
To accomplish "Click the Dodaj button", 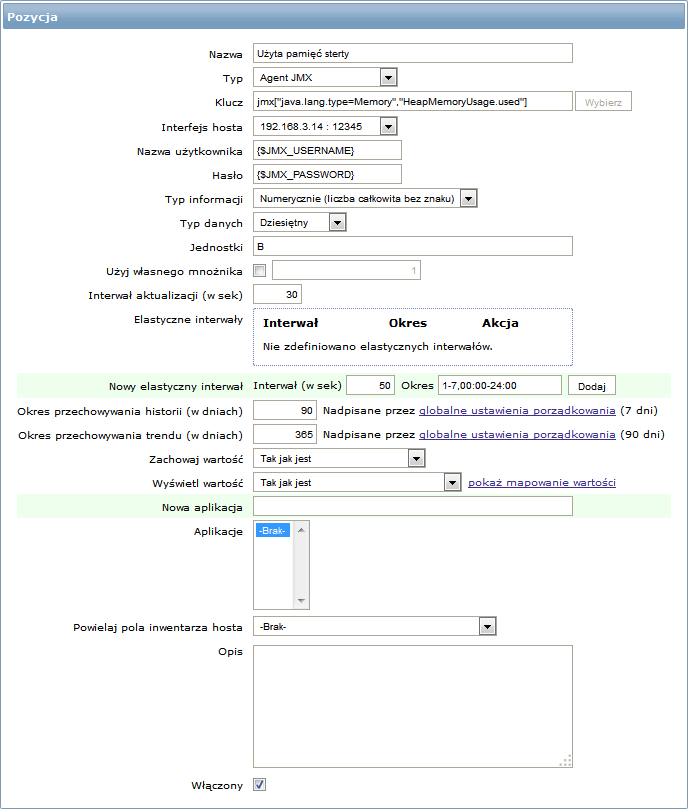I will point(591,386).
